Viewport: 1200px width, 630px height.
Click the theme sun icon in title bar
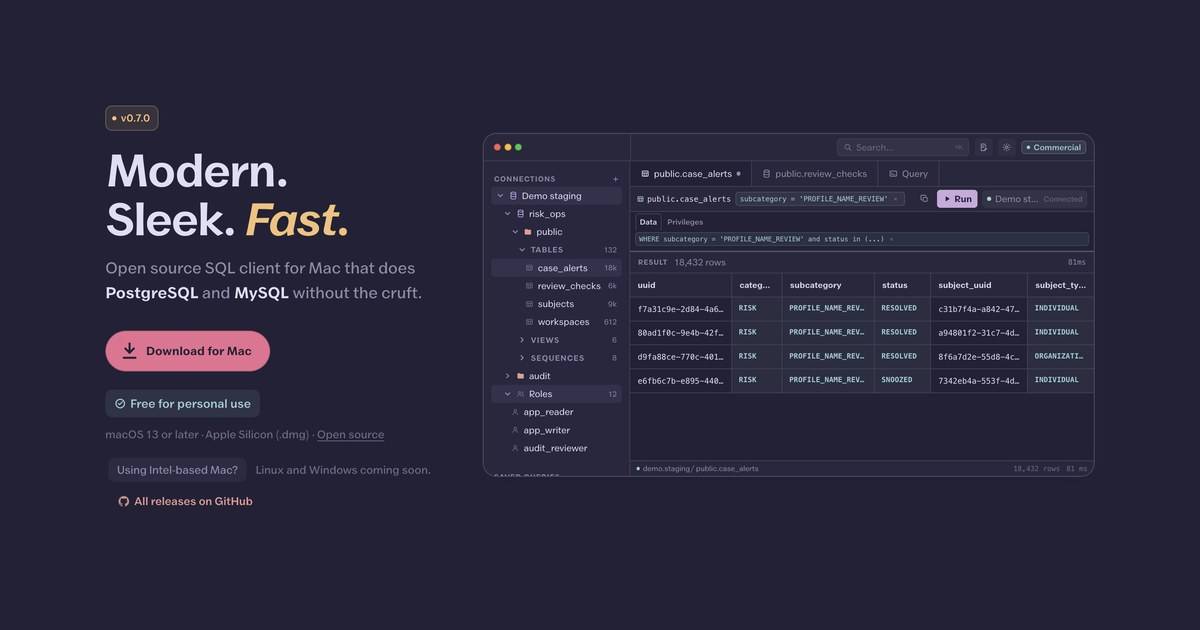(1006, 147)
